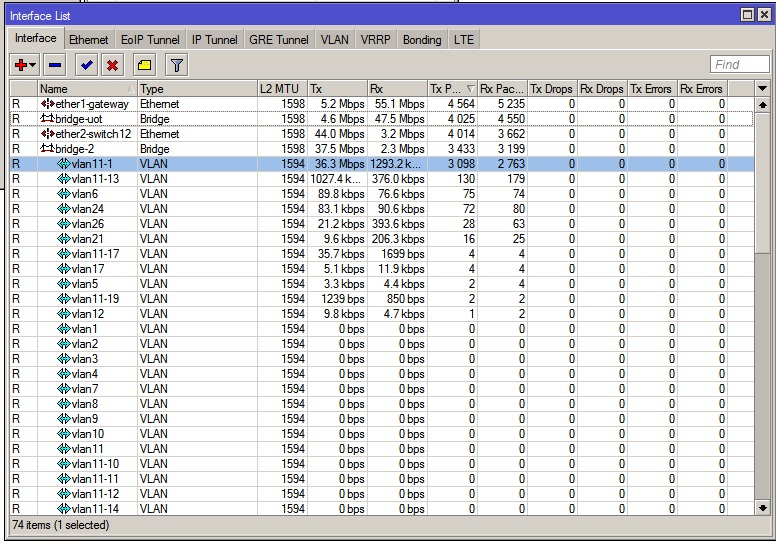This screenshot has height=544, width=776.
Task: Click the yellow Comment note icon
Action: click(x=143, y=65)
